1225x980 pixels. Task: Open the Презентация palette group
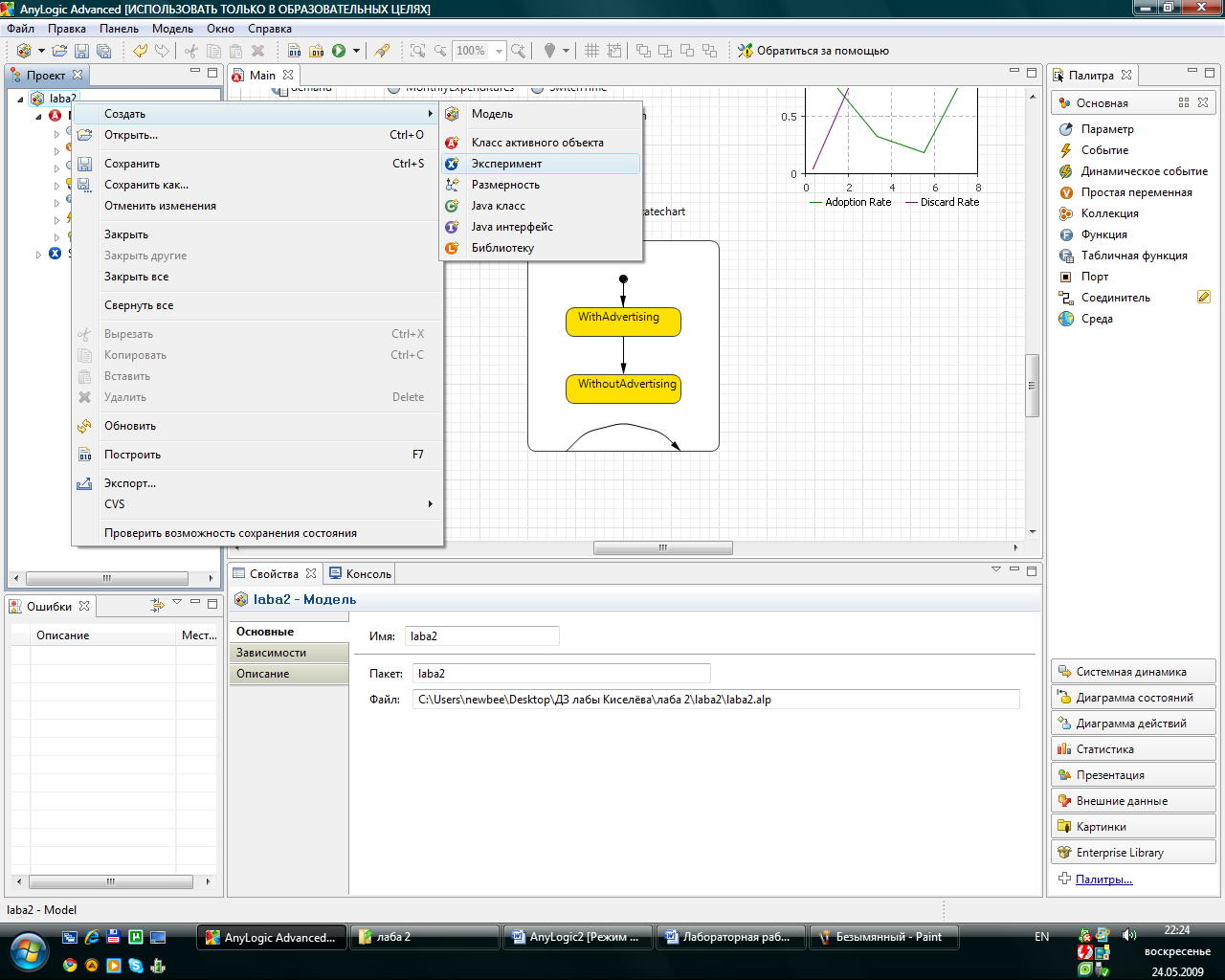pyautogui.click(x=1133, y=775)
